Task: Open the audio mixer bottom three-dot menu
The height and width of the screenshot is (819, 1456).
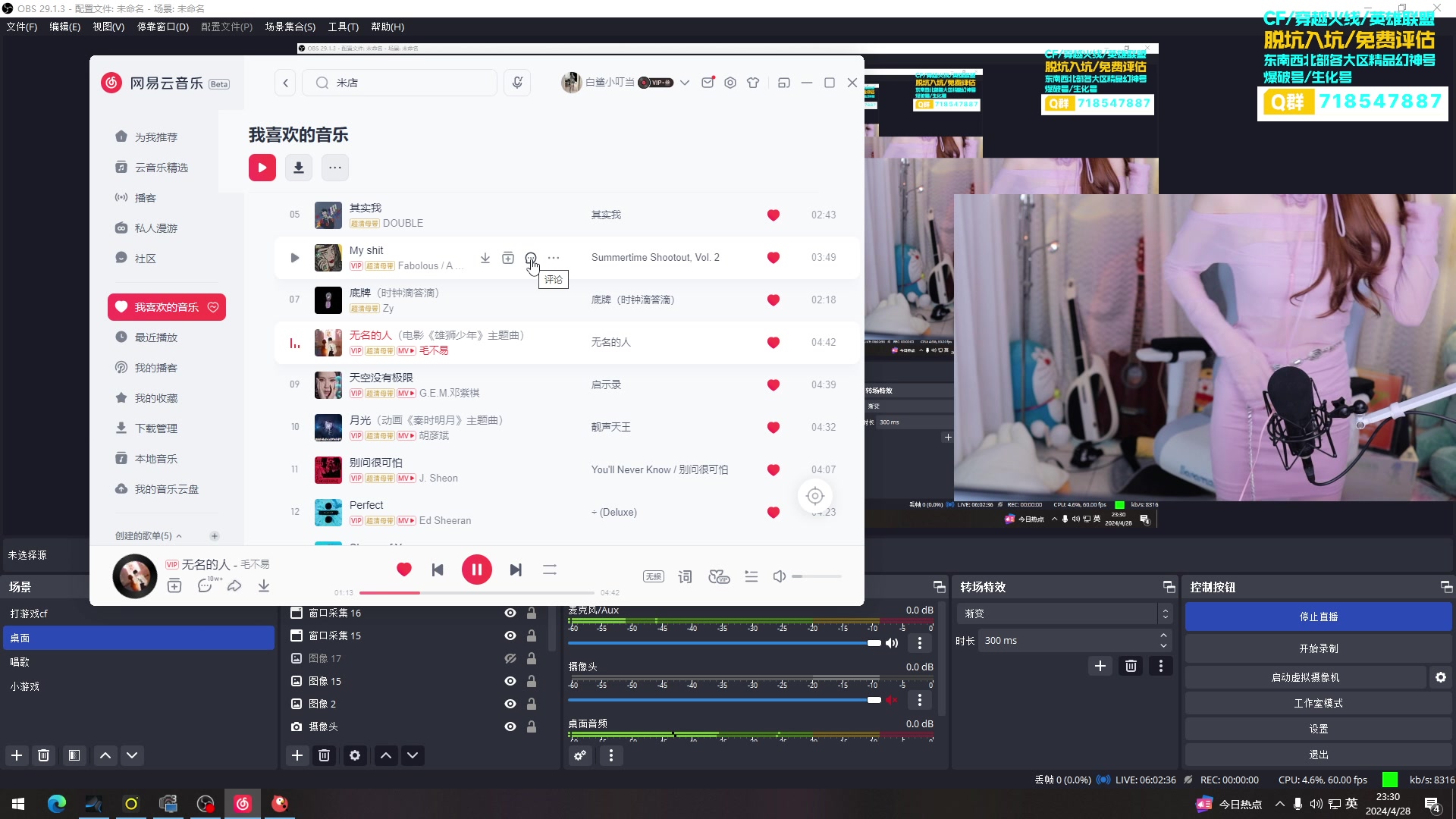Action: [x=611, y=755]
